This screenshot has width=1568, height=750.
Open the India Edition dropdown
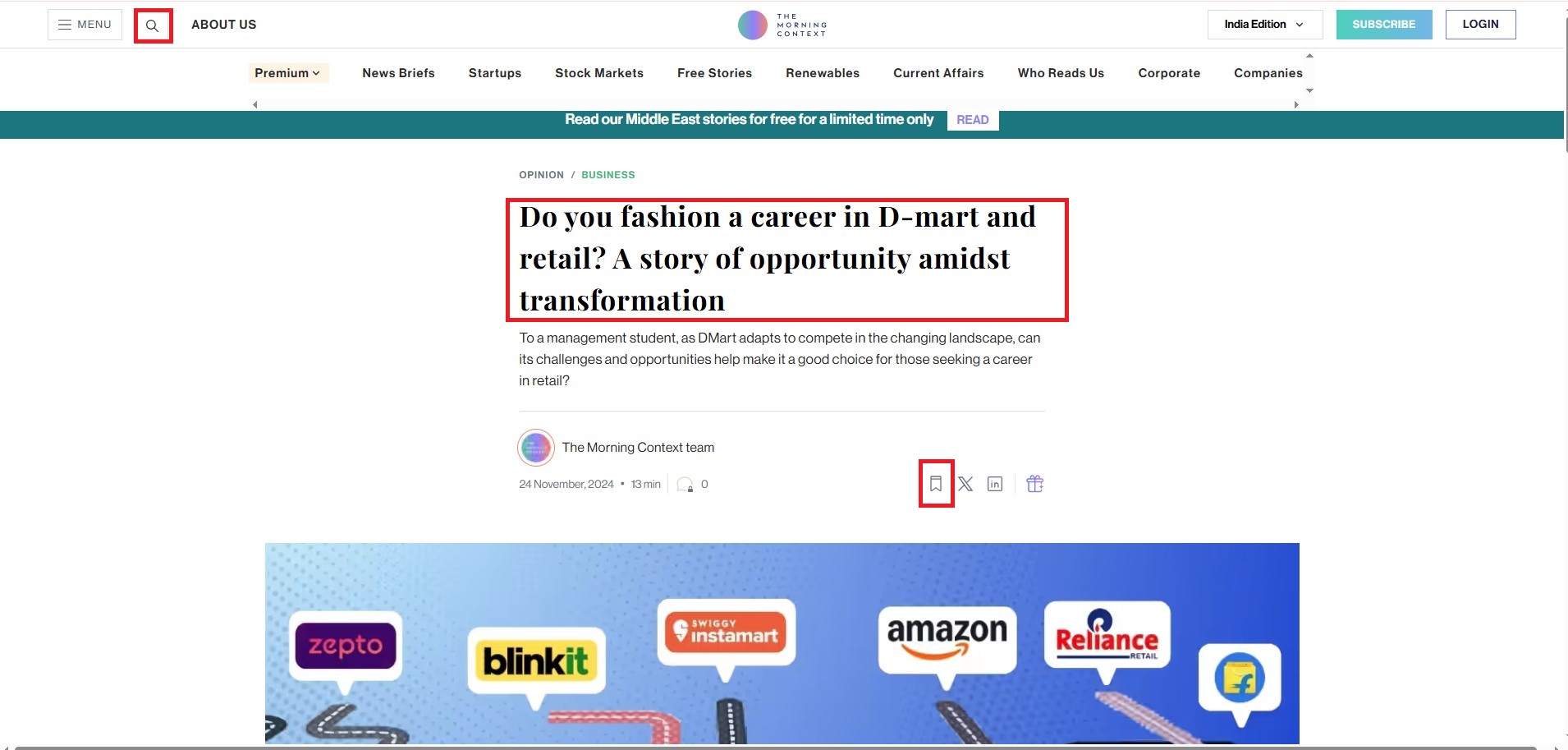pos(1264,25)
